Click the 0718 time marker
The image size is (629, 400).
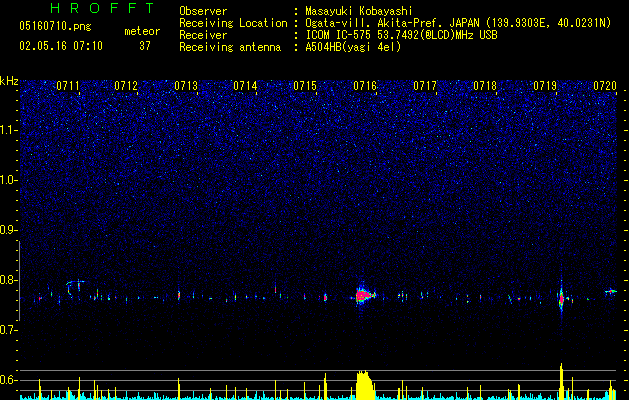(x=485, y=86)
